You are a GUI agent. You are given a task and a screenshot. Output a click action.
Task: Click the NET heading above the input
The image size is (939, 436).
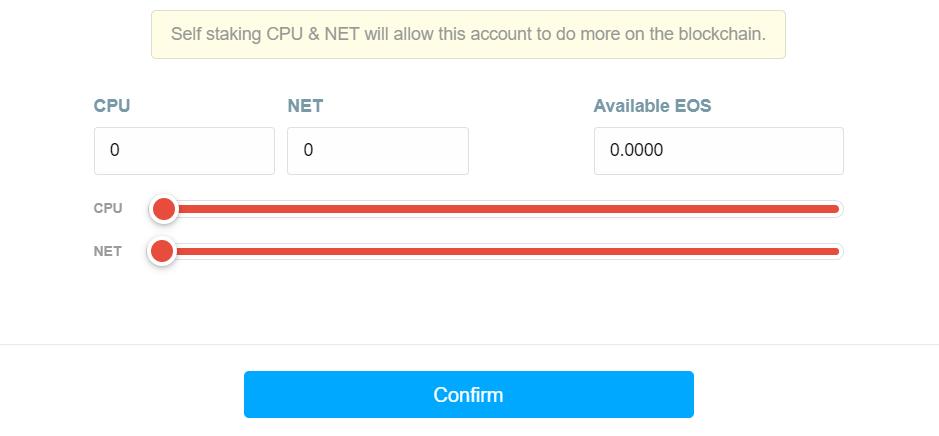tap(305, 106)
